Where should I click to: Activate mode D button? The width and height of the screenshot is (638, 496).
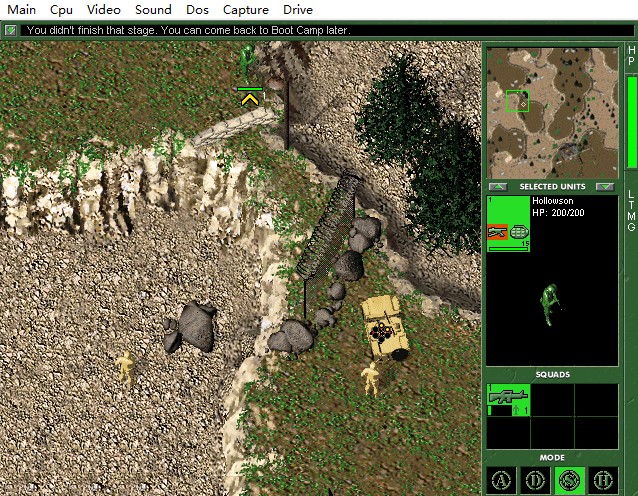tap(535, 481)
